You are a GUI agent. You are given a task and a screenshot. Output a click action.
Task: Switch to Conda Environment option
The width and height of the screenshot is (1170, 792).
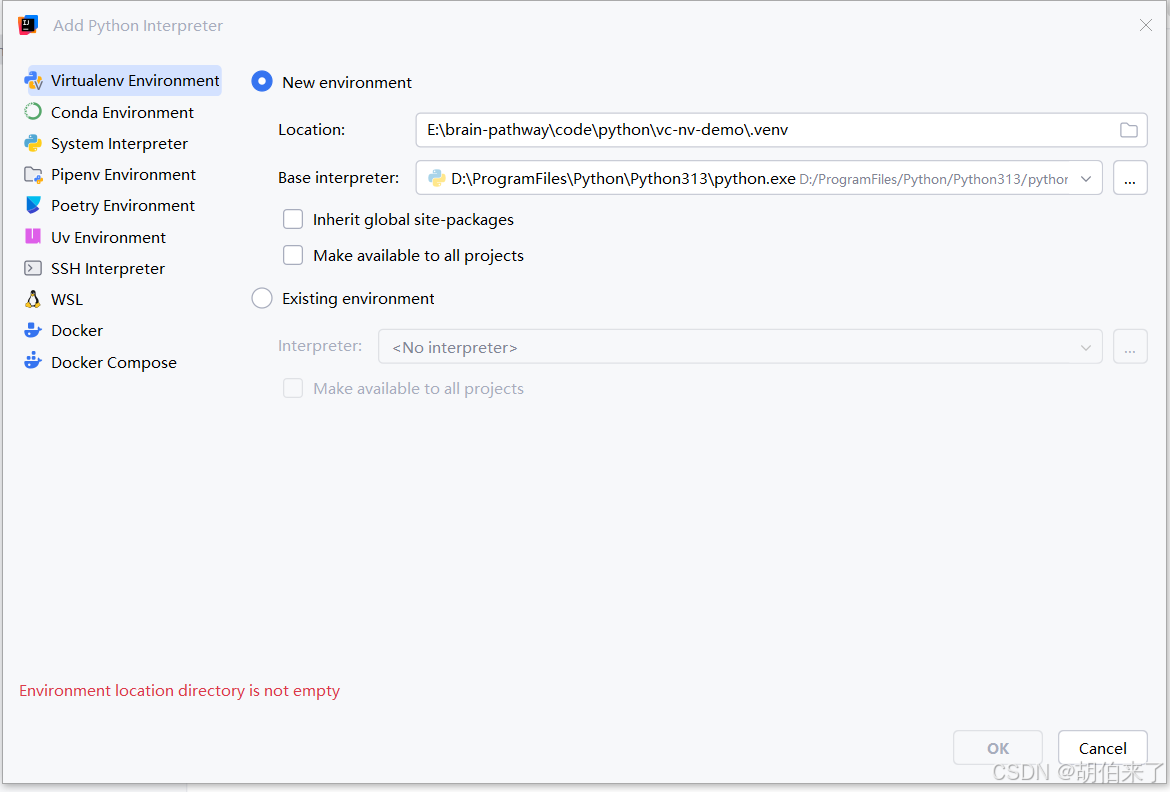[x=123, y=112]
